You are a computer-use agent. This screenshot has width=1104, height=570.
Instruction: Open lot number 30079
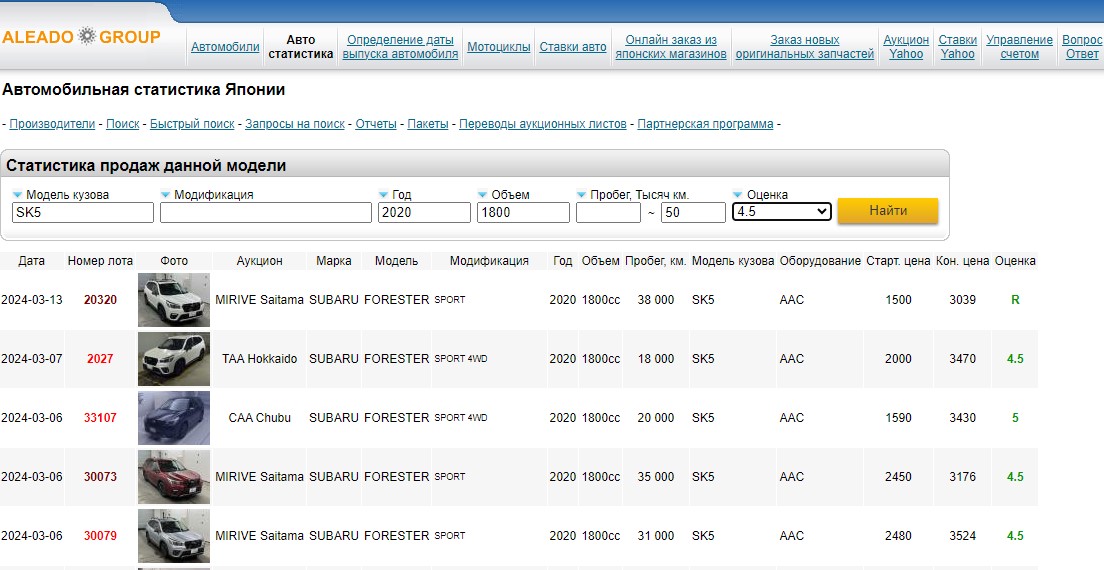(100, 536)
